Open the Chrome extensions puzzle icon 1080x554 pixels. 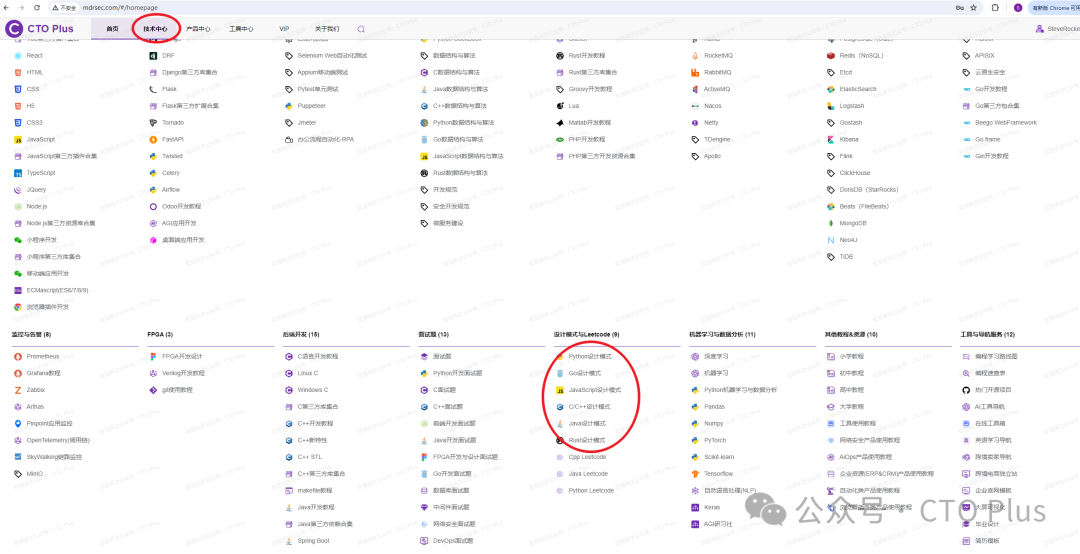(x=995, y=8)
